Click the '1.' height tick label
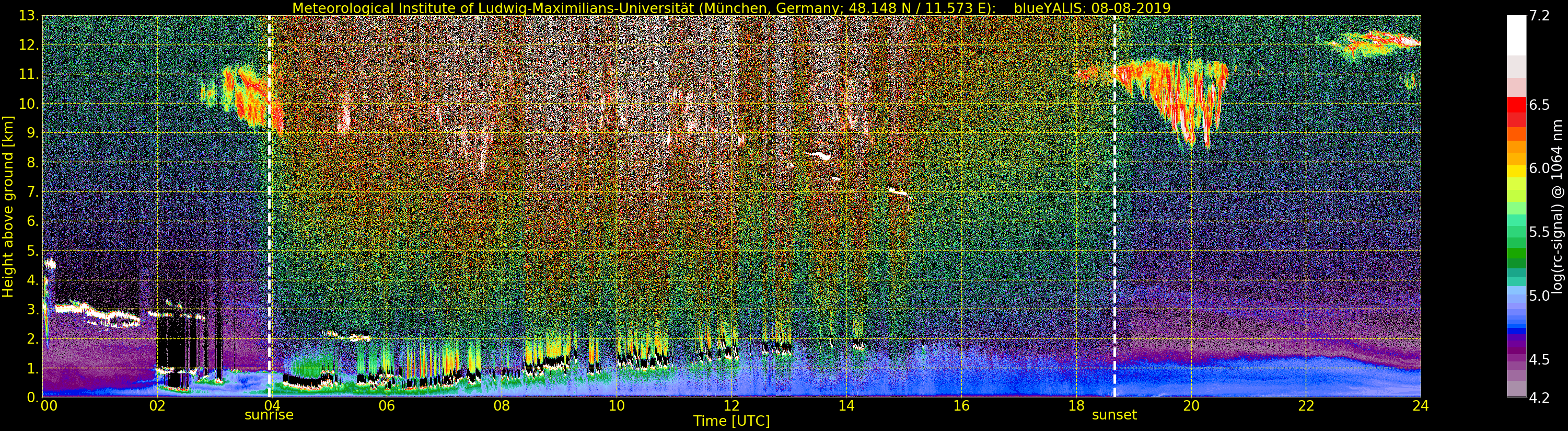This screenshot has height=431, width=1568. 32,368
